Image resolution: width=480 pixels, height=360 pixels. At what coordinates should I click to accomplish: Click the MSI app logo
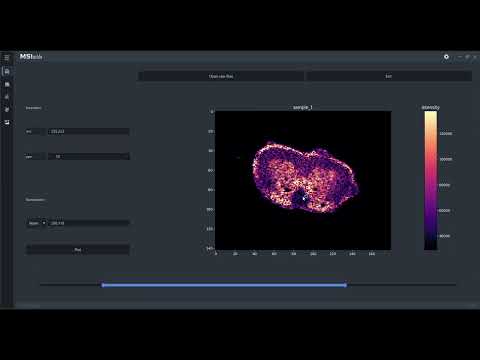(x=31, y=57)
